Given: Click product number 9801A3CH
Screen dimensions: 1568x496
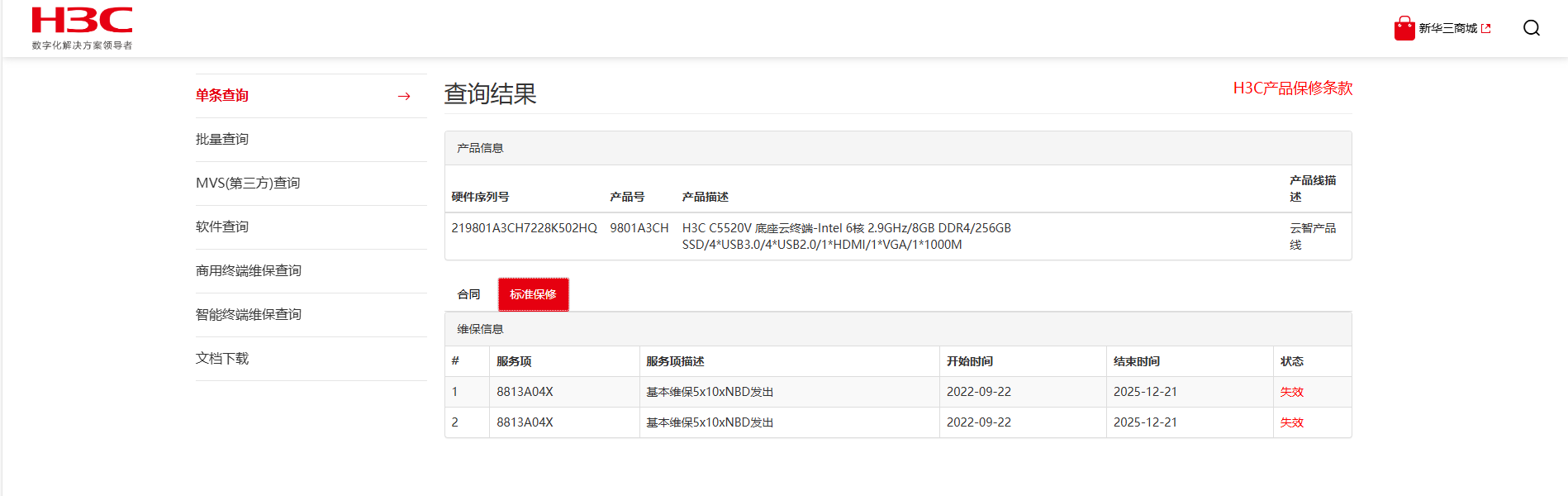Looking at the screenshot, I should click(x=639, y=228).
